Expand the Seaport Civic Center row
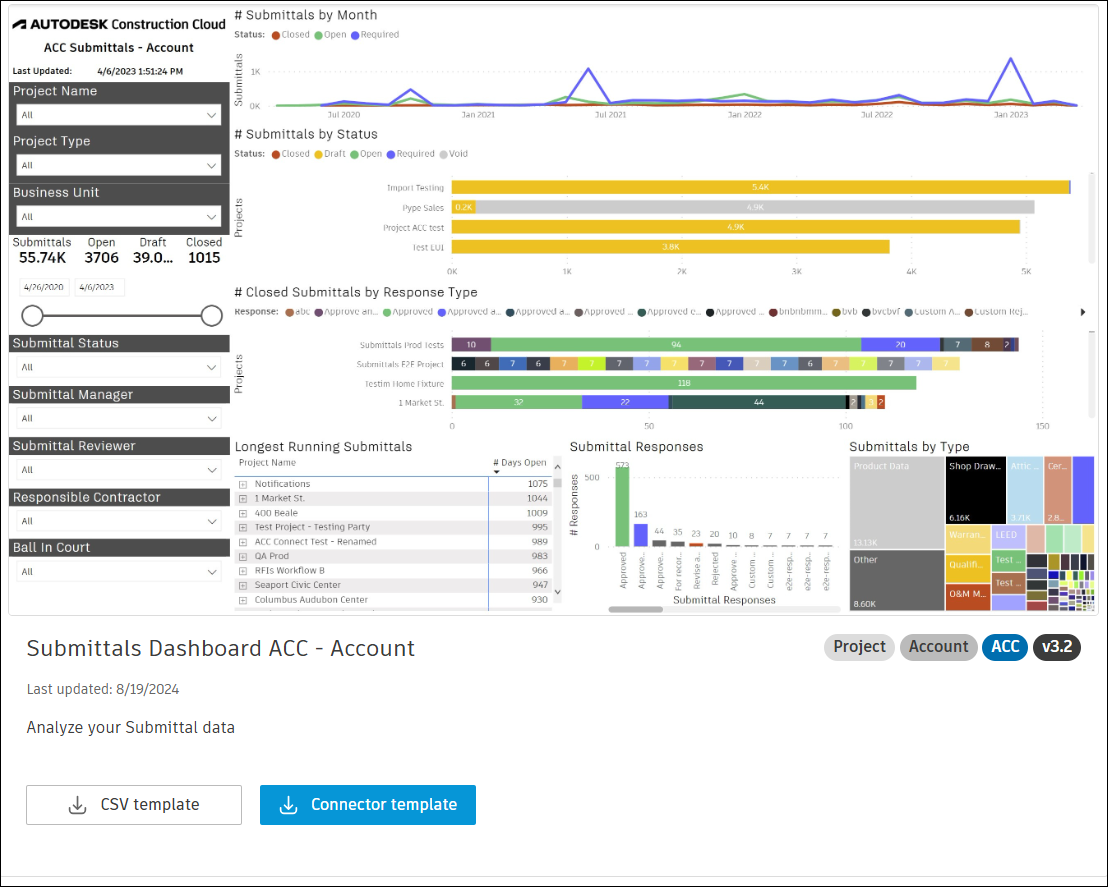This screenshot has height=887, width=1108. (243, 585)
